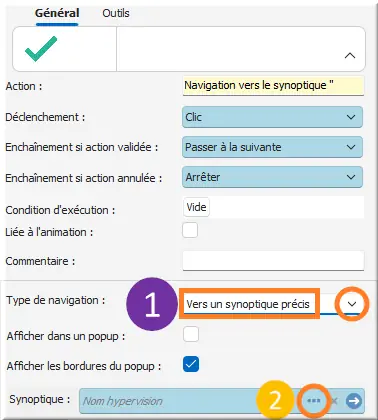Clear the Synoptique field with the X icon

(x=334, y=401)
